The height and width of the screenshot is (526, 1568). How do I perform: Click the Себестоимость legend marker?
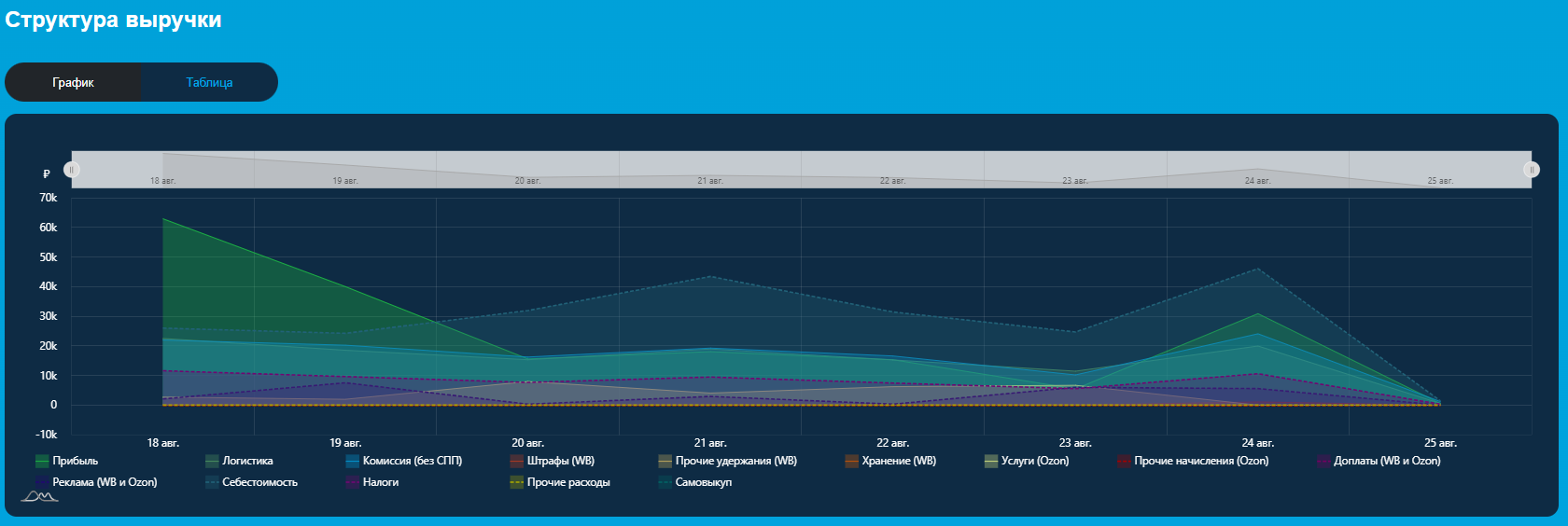tap(212, 482)
